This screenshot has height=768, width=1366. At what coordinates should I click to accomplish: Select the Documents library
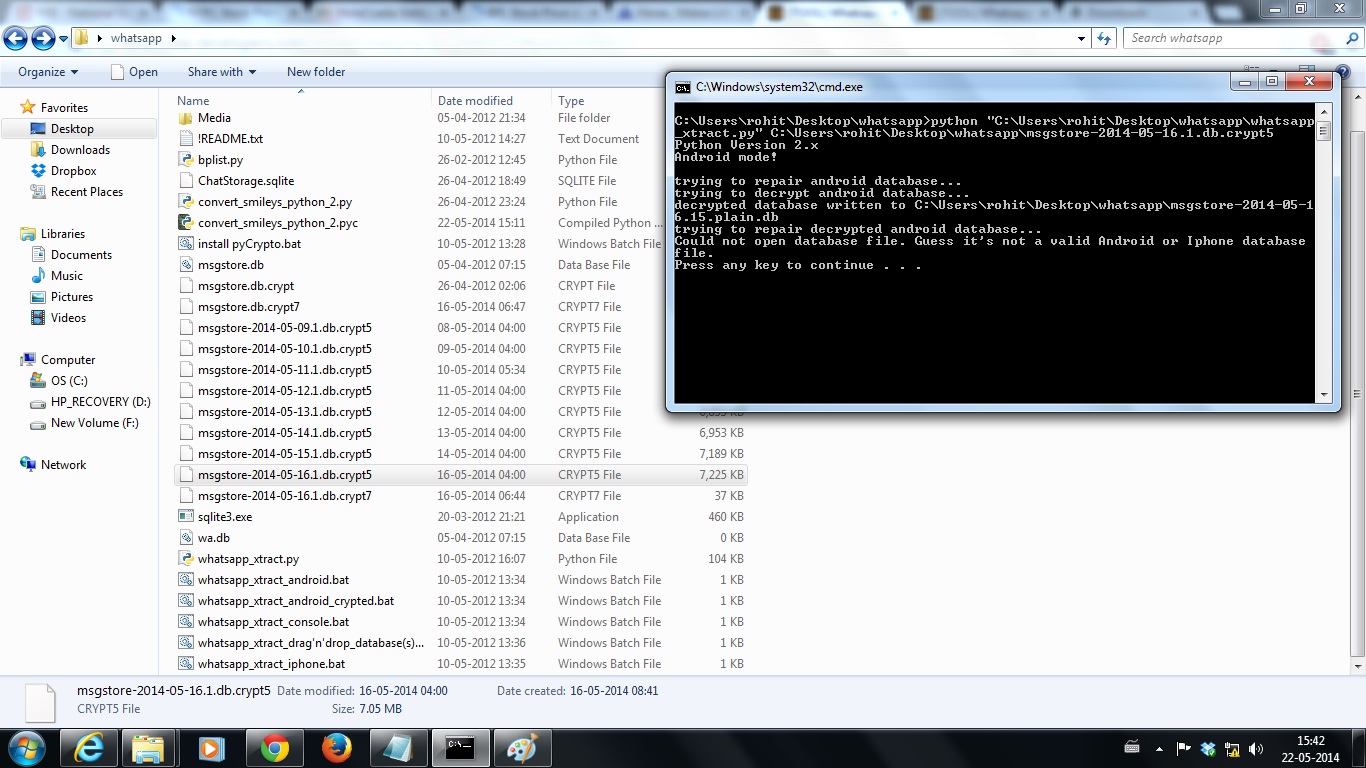[x=81, y=255]
